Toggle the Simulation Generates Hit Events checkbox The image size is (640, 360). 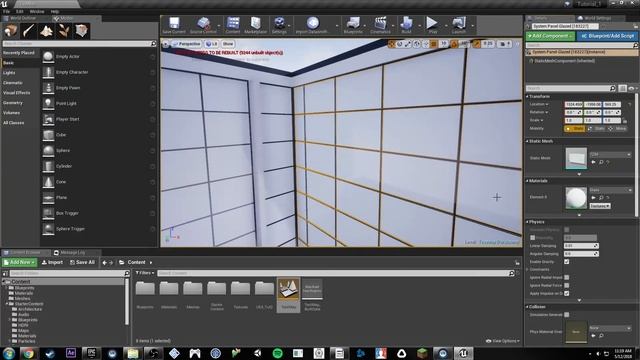tap(567, 315)
